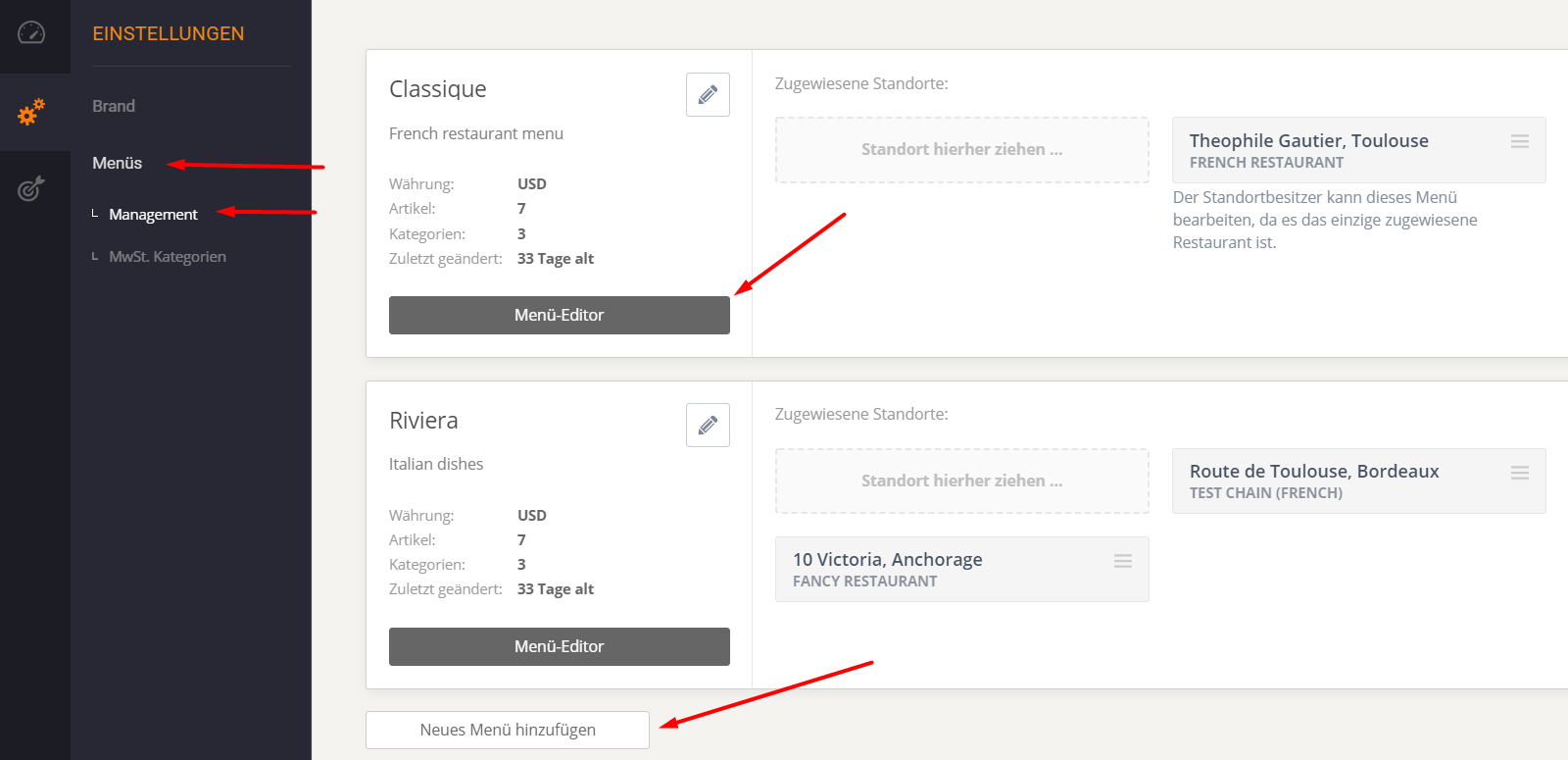Open the Brand settings item

coord(114,106)
